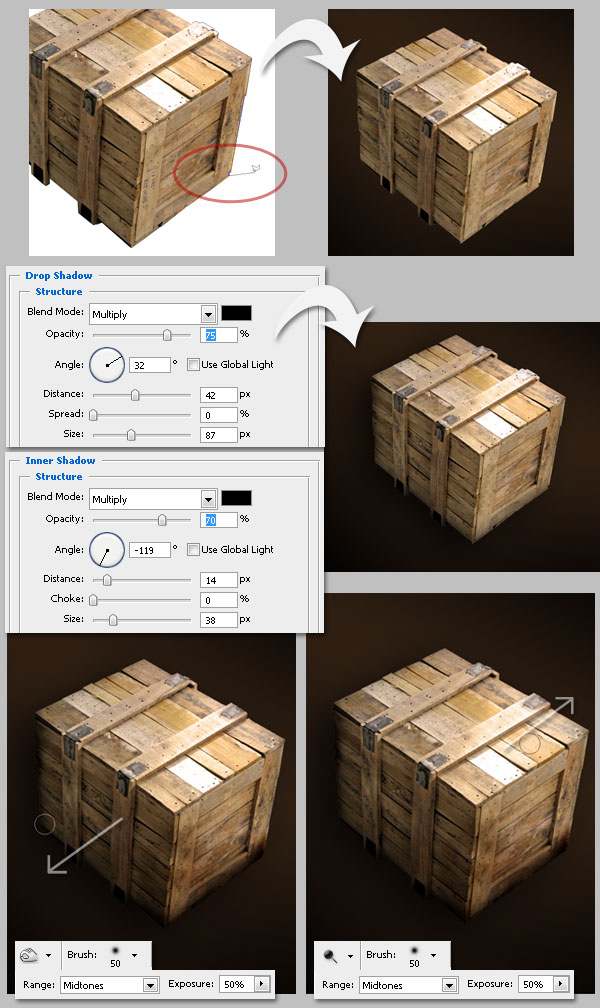Screen dimensions: 600x1008
Task: Click the Inner Shadow angle dial
Action: (107, 550)
